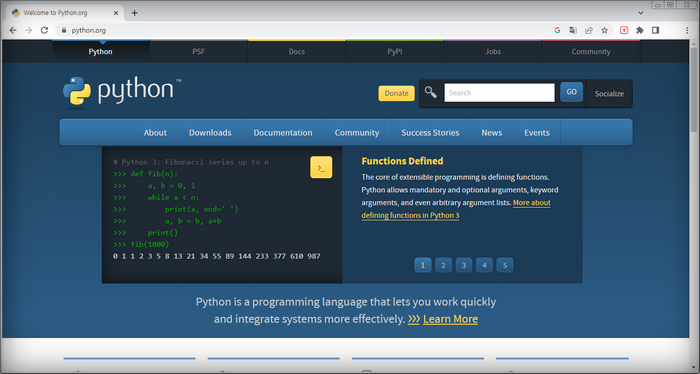This screenshot has width=700, height=374.
Task: Click the Fibonacci output line
Action: click(217, 256)
